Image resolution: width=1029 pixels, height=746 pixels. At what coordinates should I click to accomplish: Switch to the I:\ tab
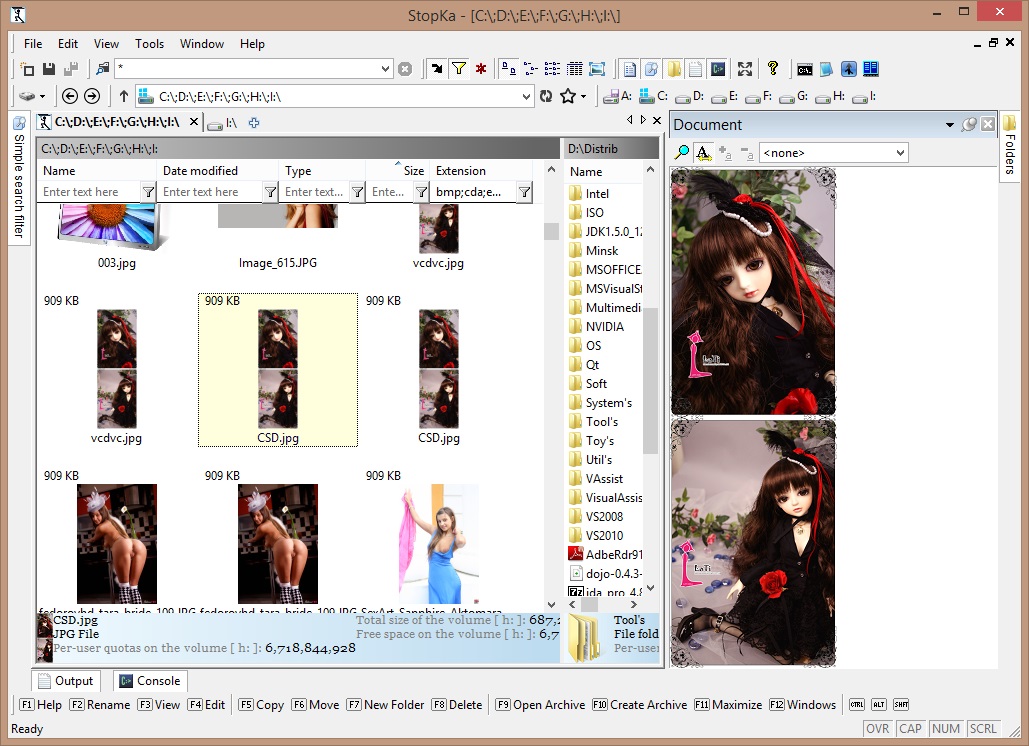[223, 123]
